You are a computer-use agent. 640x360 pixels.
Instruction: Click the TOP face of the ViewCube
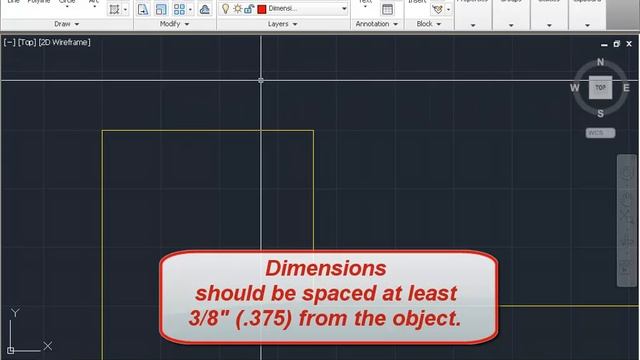coord(600,88)
